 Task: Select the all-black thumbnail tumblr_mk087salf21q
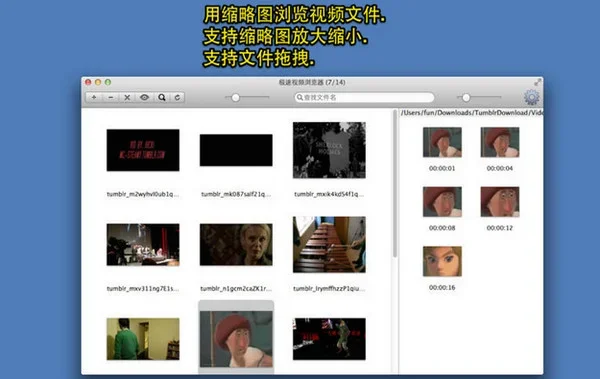click(x=236, y=150)
